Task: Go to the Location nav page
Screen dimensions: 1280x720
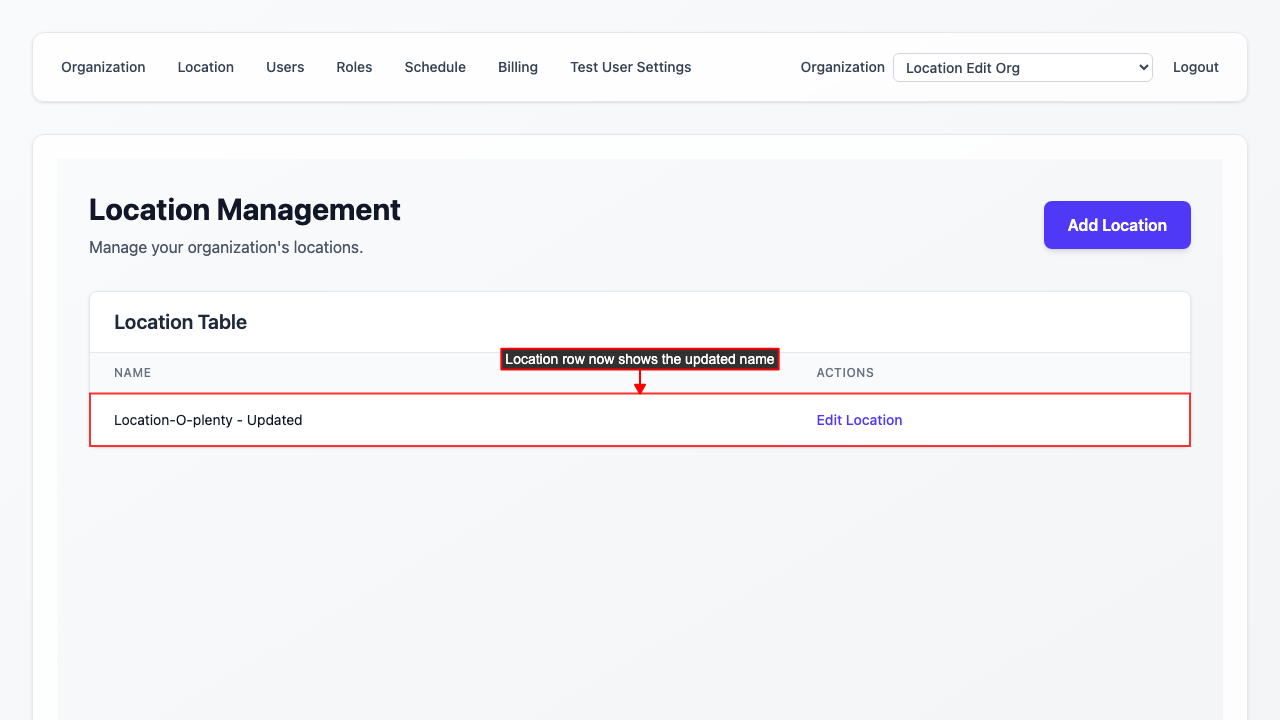Action: click(x=205, y=67)
